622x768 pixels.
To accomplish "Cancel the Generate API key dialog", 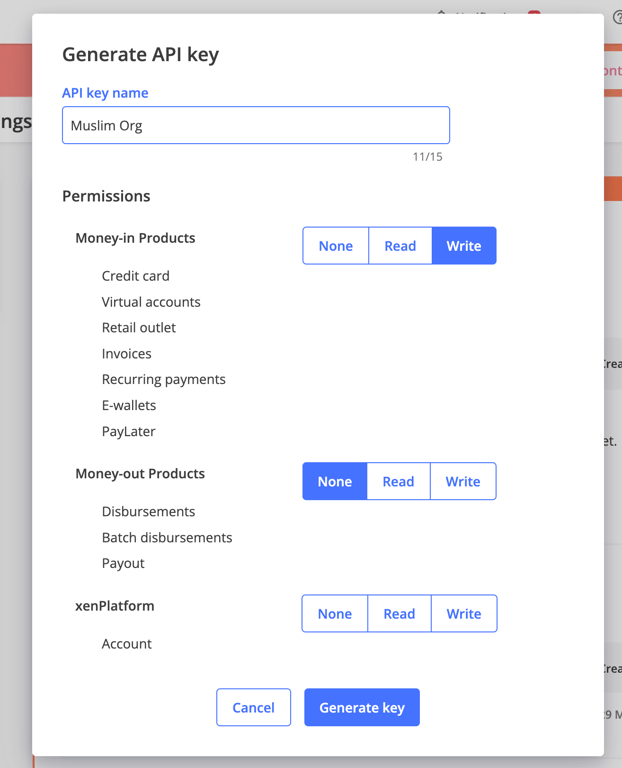I will pyautogui.click(x=253, y=708).
